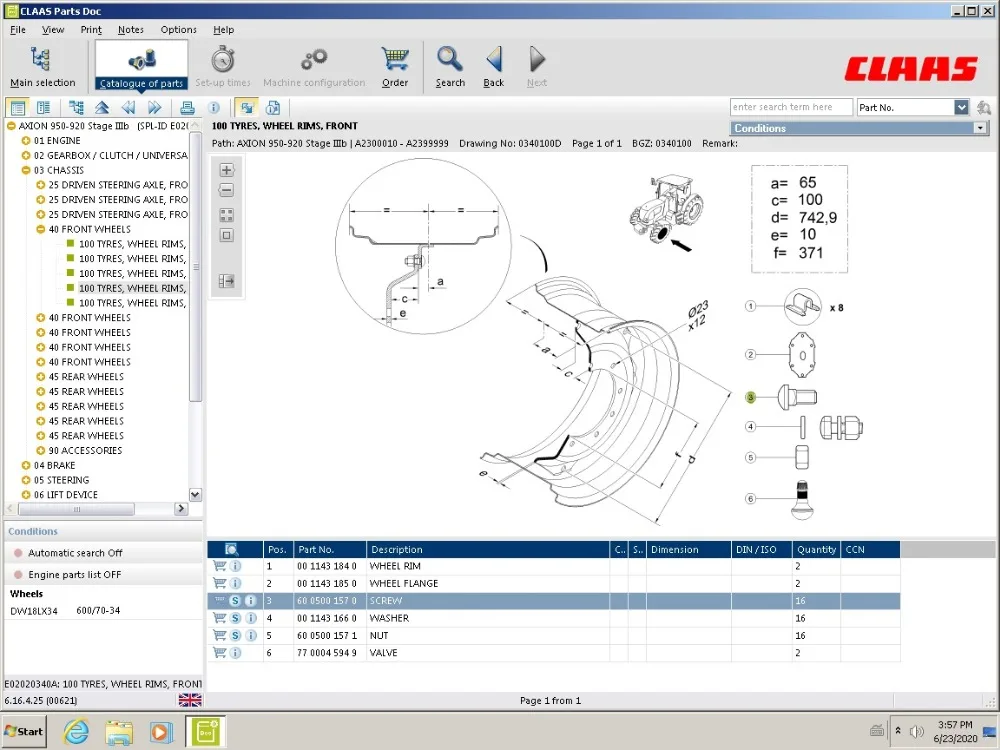Open info for WHEEL FLANGE row
1000x750 pixels.
(x=235, y=583)
